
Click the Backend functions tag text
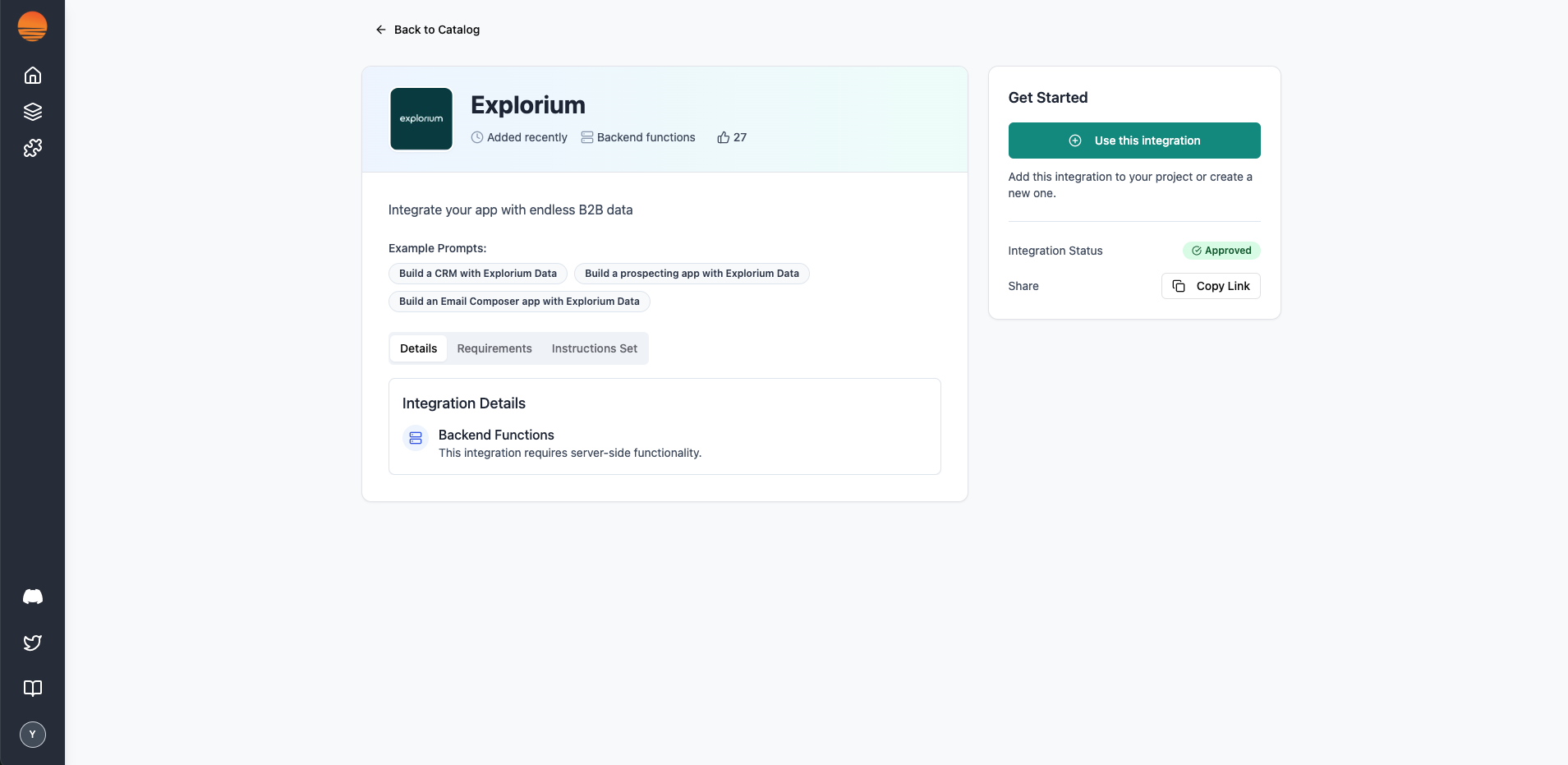pos(646,137)
